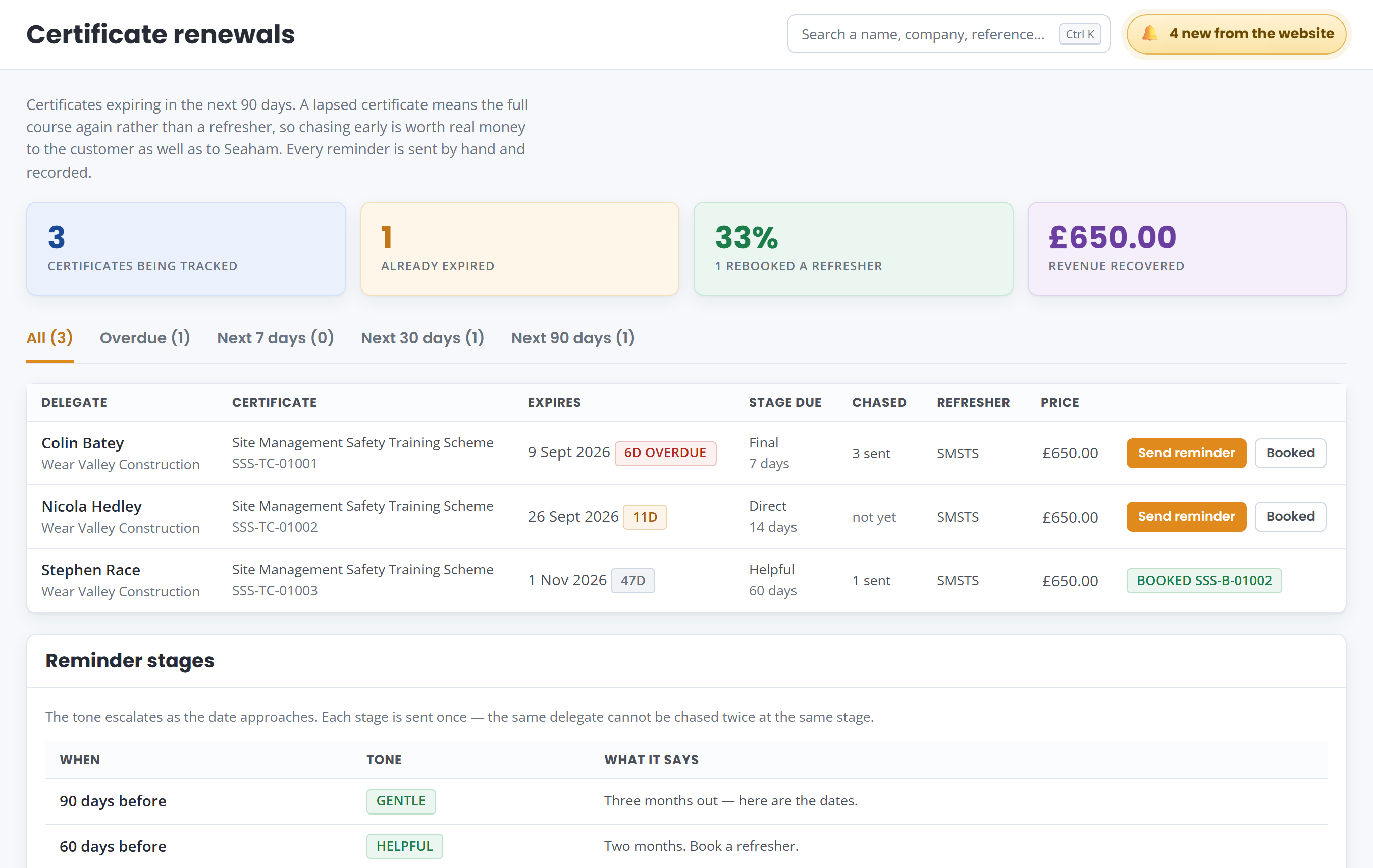Open the 4 new from the website notification

click(1236, 34)
